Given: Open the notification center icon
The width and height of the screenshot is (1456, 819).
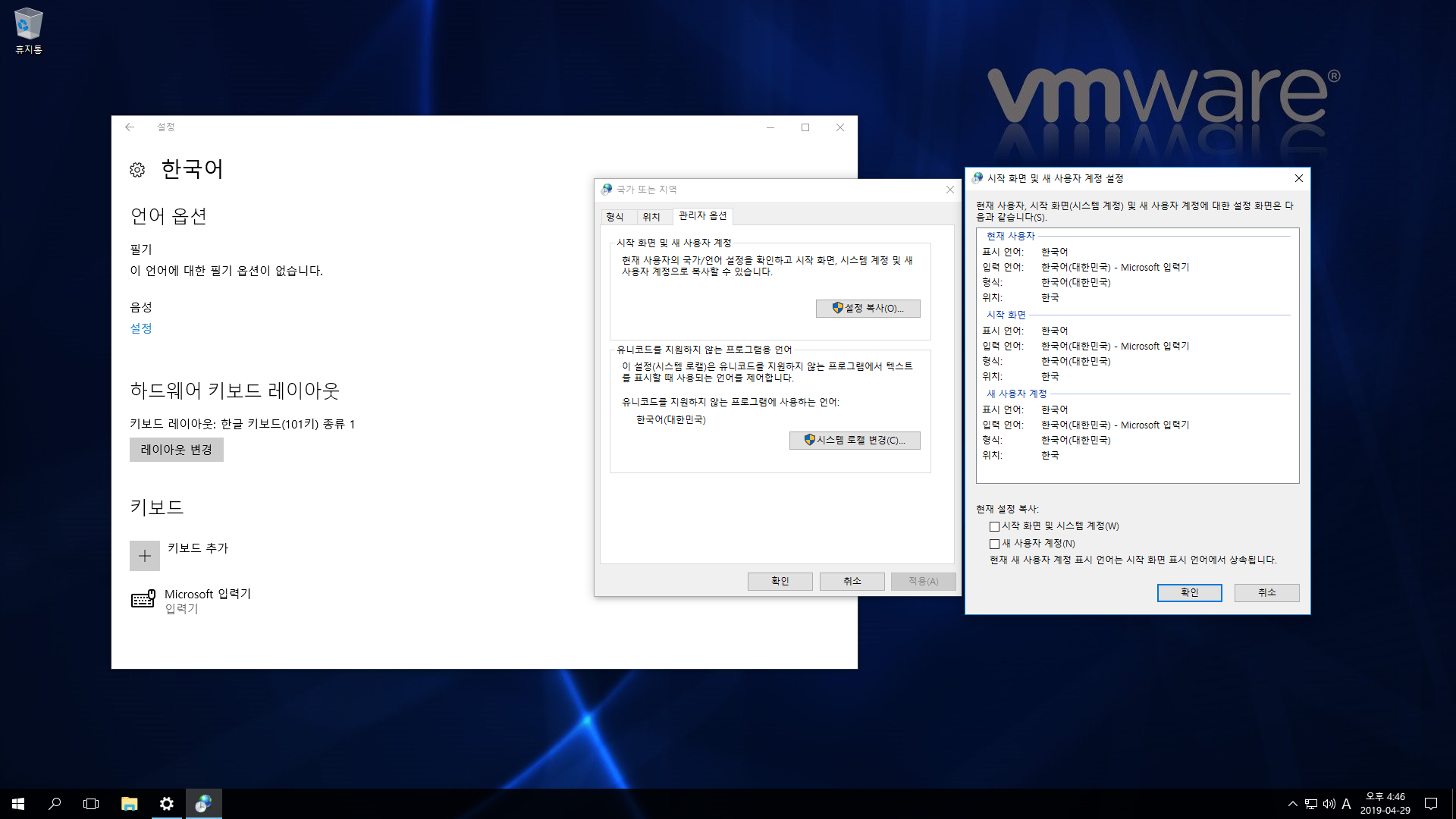Looking at the screenshot, I should pos(1431,804).
